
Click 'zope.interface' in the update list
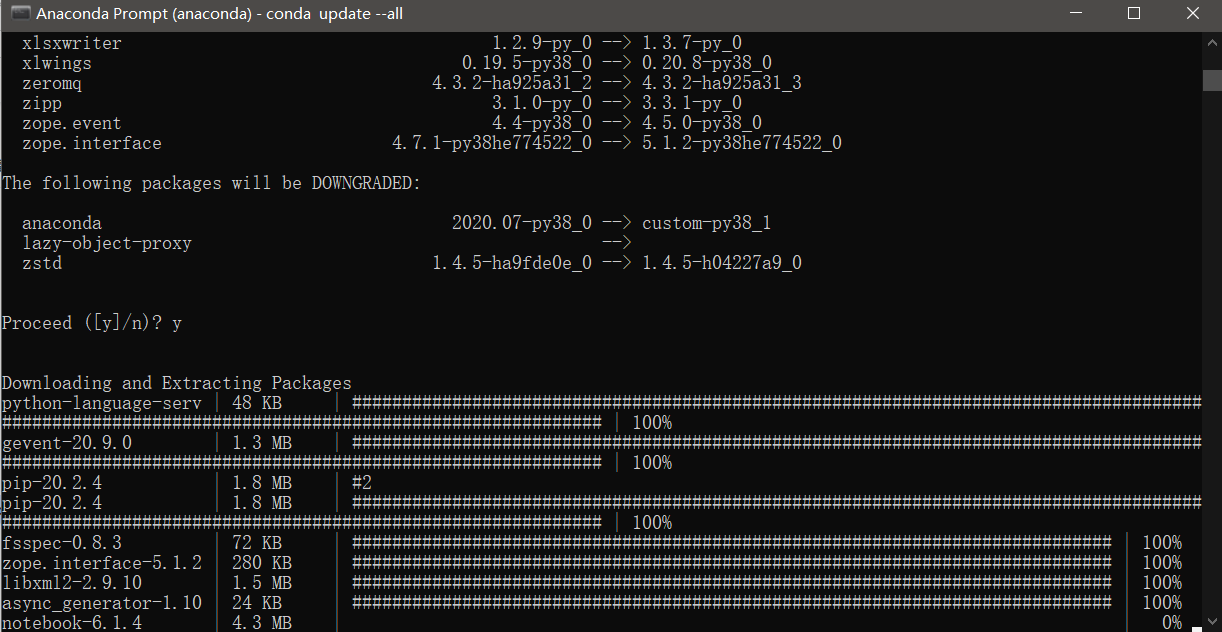pyautogui.click(x=92, y=144)
